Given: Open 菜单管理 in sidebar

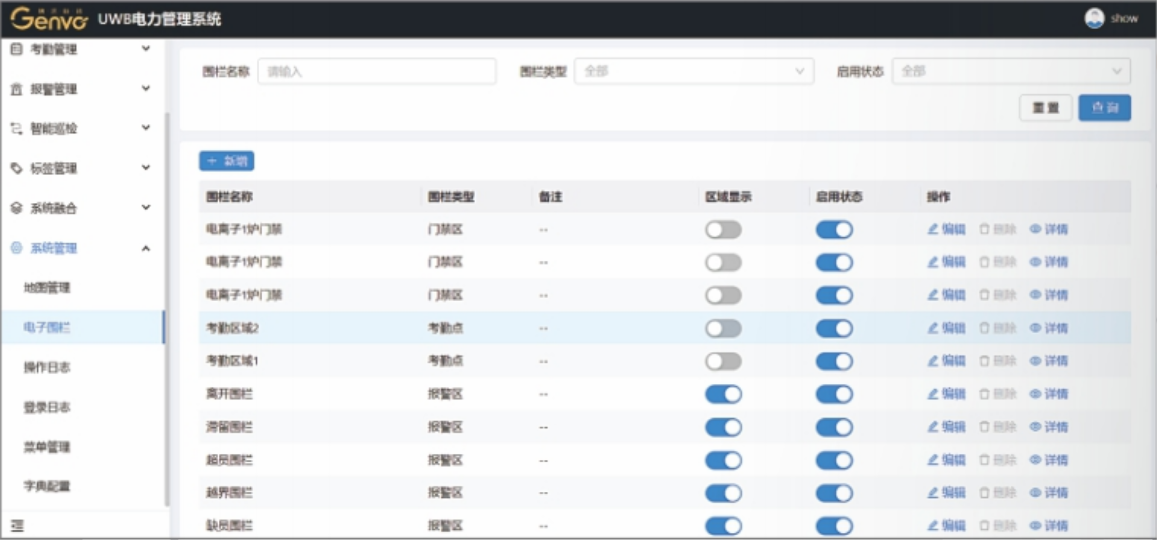Looking at the screenshot, I should [x=47, y=447].
